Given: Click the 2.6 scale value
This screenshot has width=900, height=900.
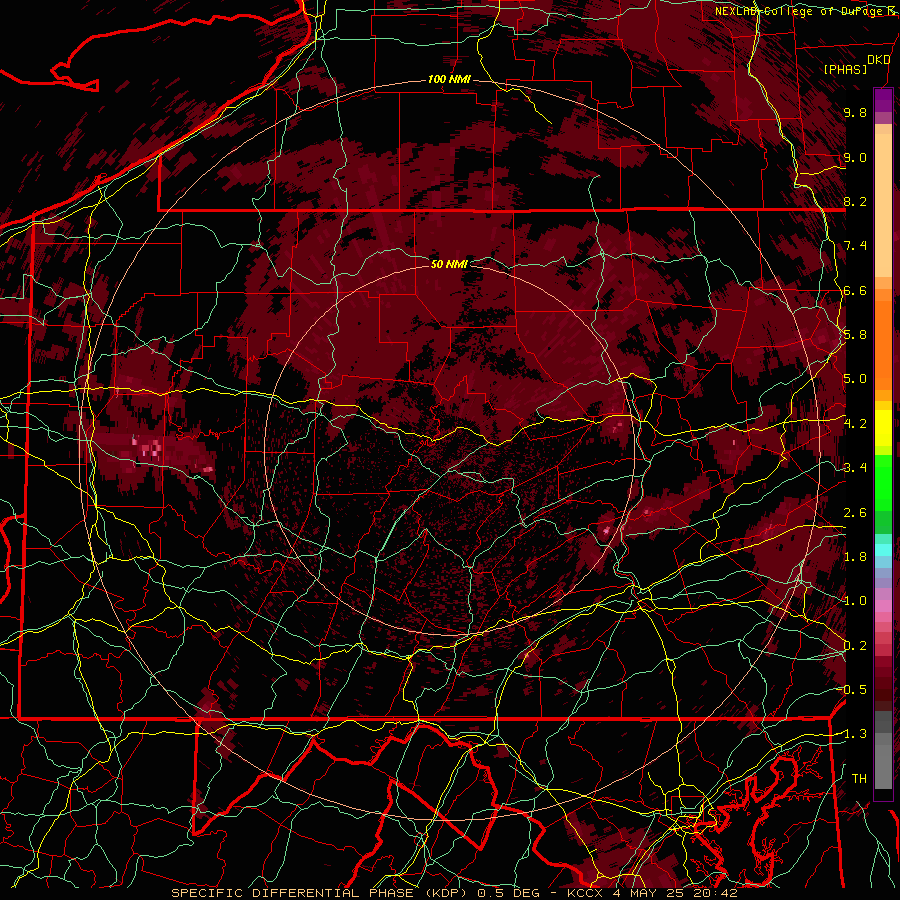Looking at the screenshot, I should 855,513.
